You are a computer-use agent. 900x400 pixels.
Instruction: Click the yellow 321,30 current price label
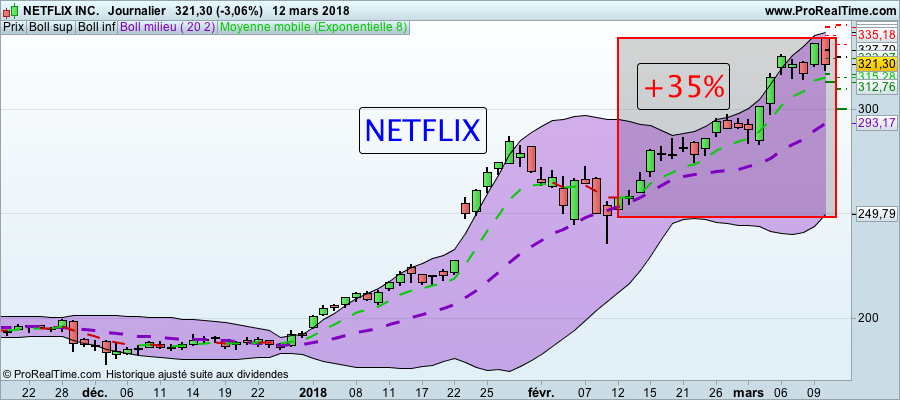tap(876, 63)
